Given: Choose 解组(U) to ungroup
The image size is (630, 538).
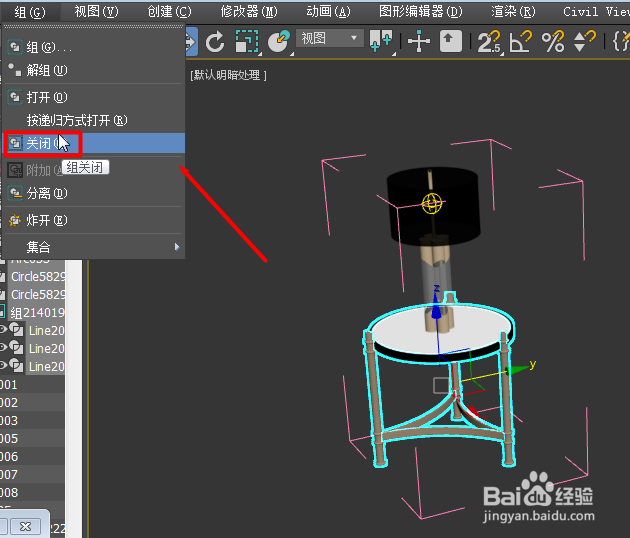Looking at the screenshot, I should pyautogui.click(x=94, y=70).
